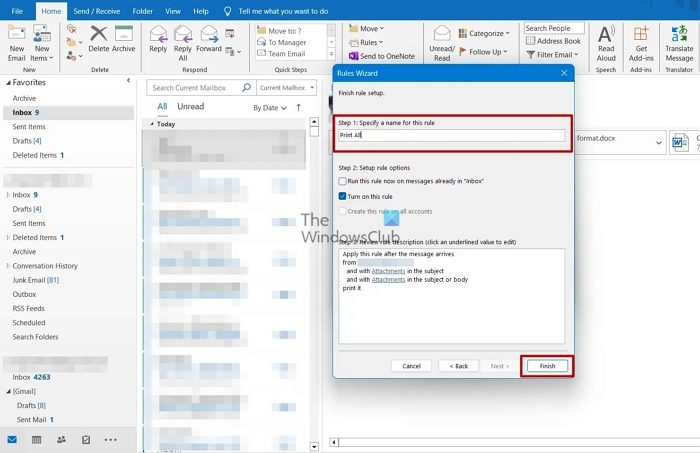Open Get Add-ins

641,44
